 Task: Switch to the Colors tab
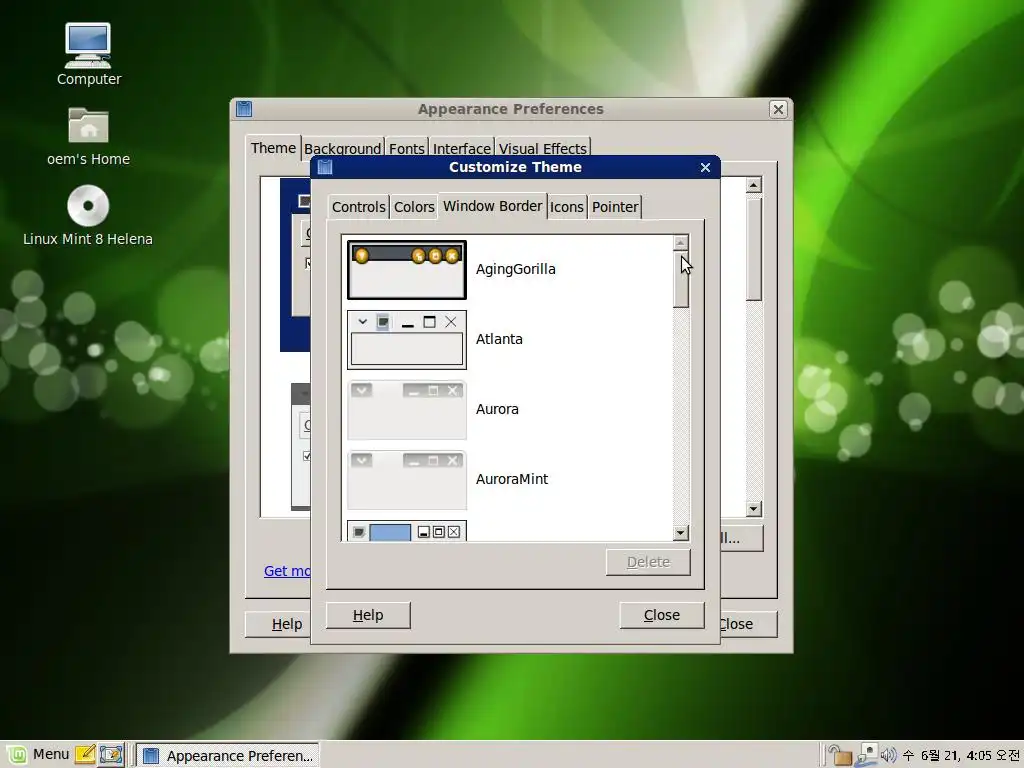414,207
